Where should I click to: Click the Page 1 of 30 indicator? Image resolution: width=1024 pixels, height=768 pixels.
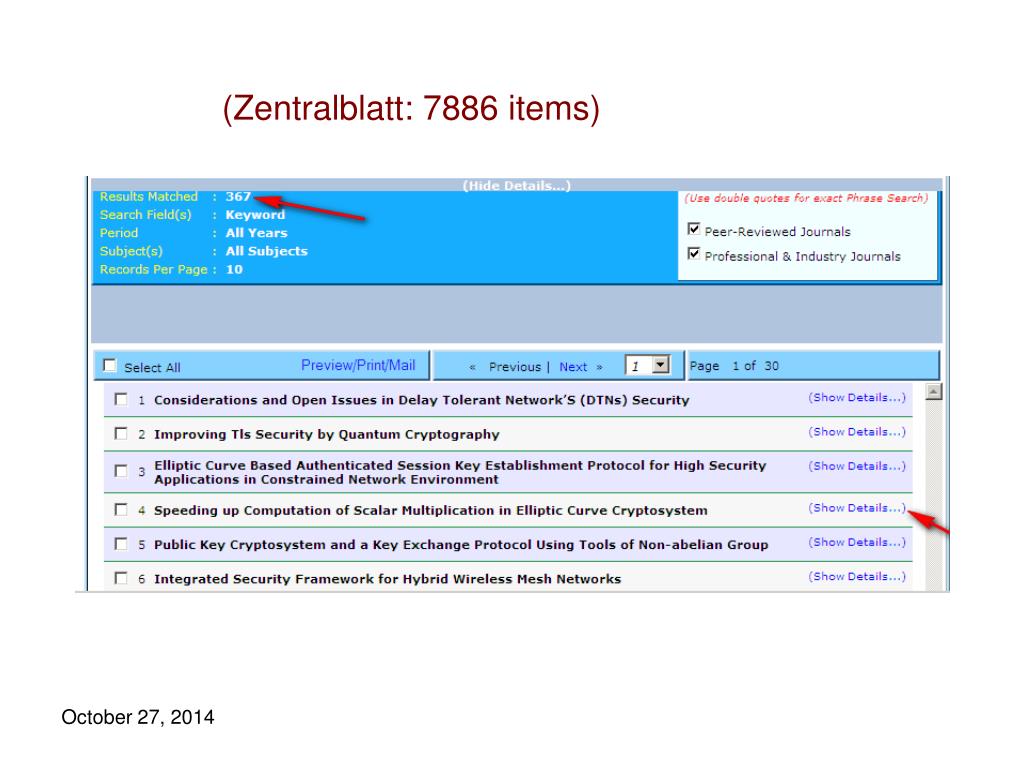(x=734, y=366)
